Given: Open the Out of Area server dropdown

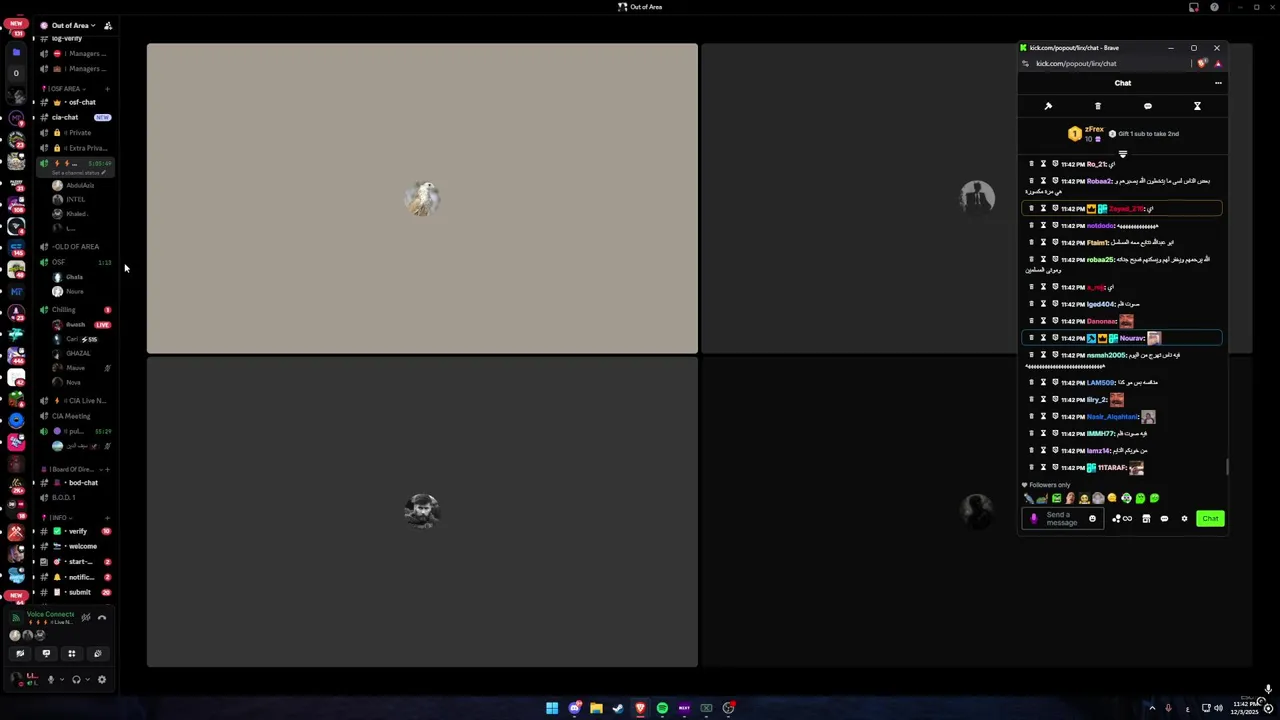Looking at the screenshot, I should (x=72, y=25).
